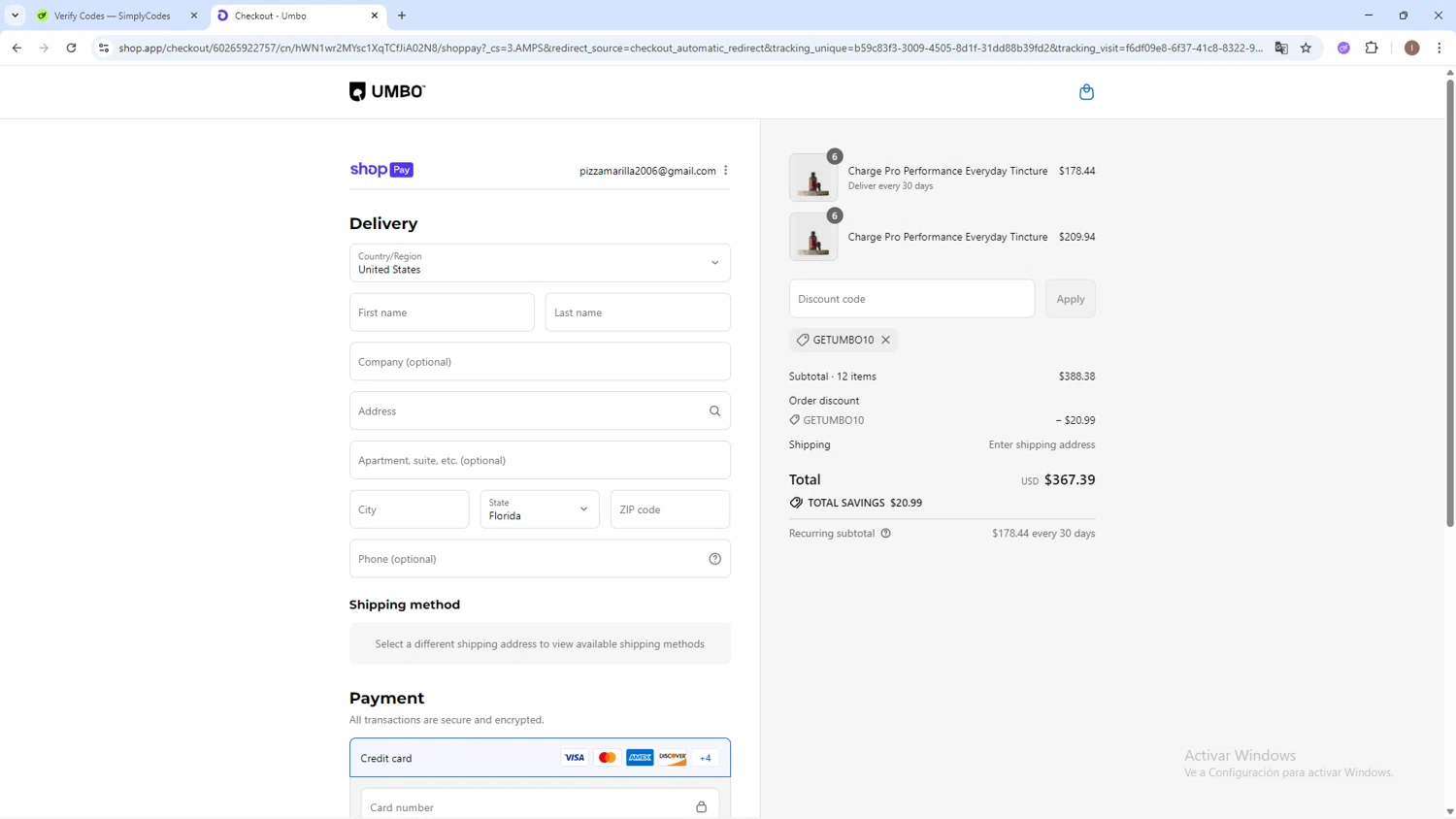
Task: Focus the First name field
Action: (x=442, y=312)
